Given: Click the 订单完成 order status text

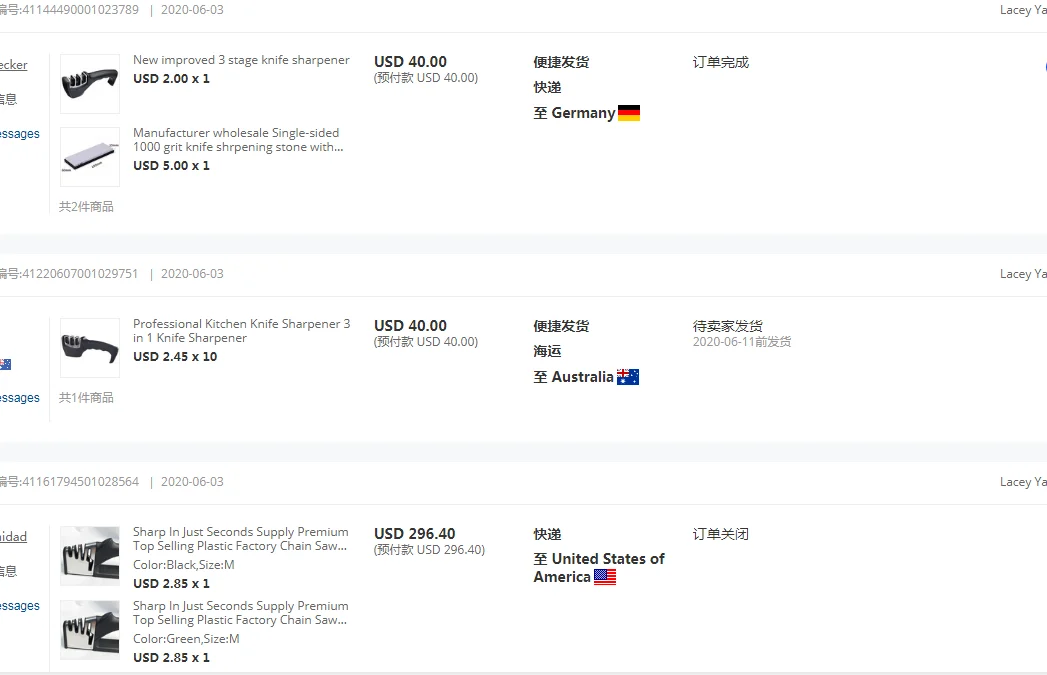Looking at the screenshot, I should pyautogui.click(x=720, y=62).
